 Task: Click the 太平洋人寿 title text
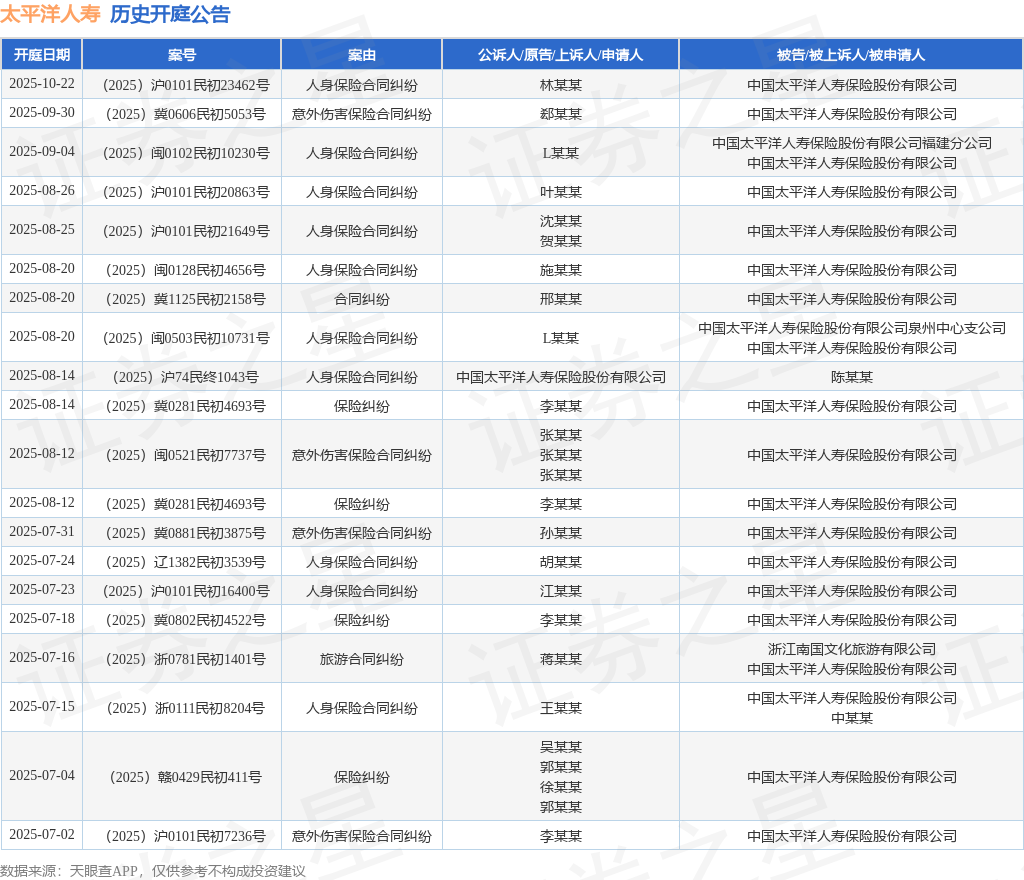pyautogui.click(x=50, y=14)
